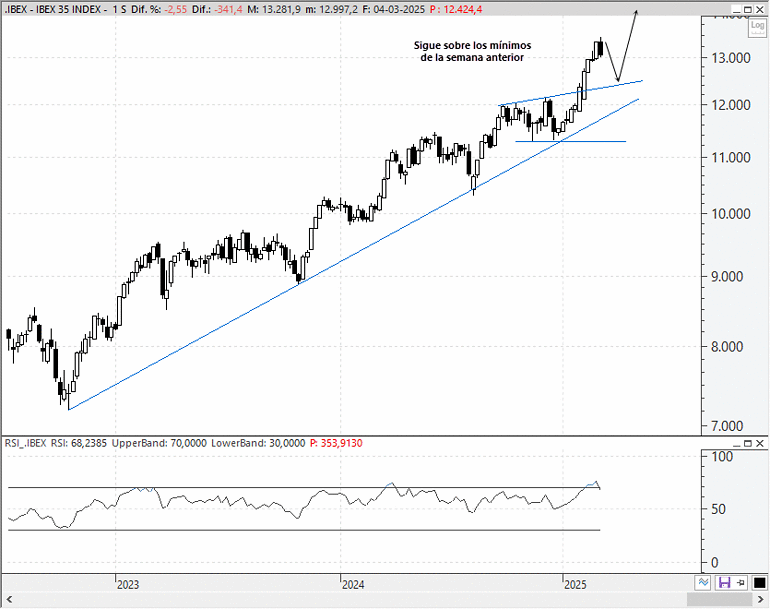Click the 'Dif.: -341,4' value
Screen dimensions: 770x609
click(x=217, y=9)
